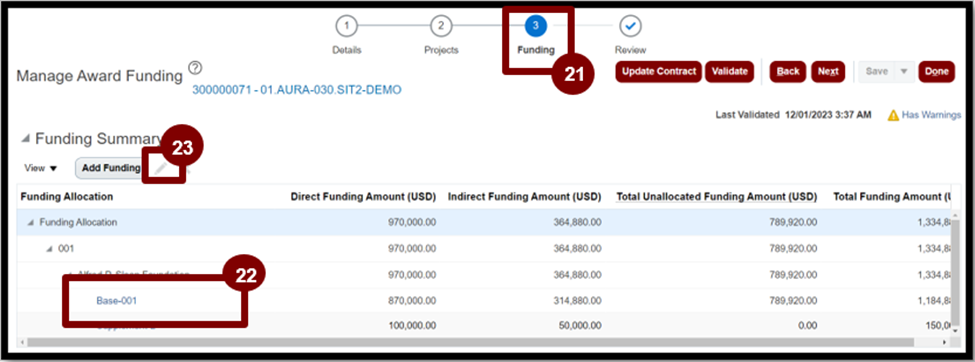Click the Projects step label
975x362 pixels.
point(441,50)
